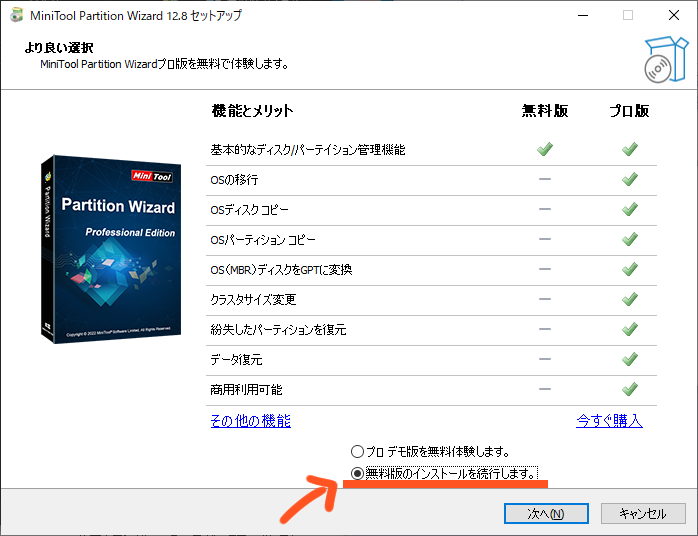Click pro checkmark for クラスタサイズ変更
Screen dimensions: 698x536
(630, 299)
